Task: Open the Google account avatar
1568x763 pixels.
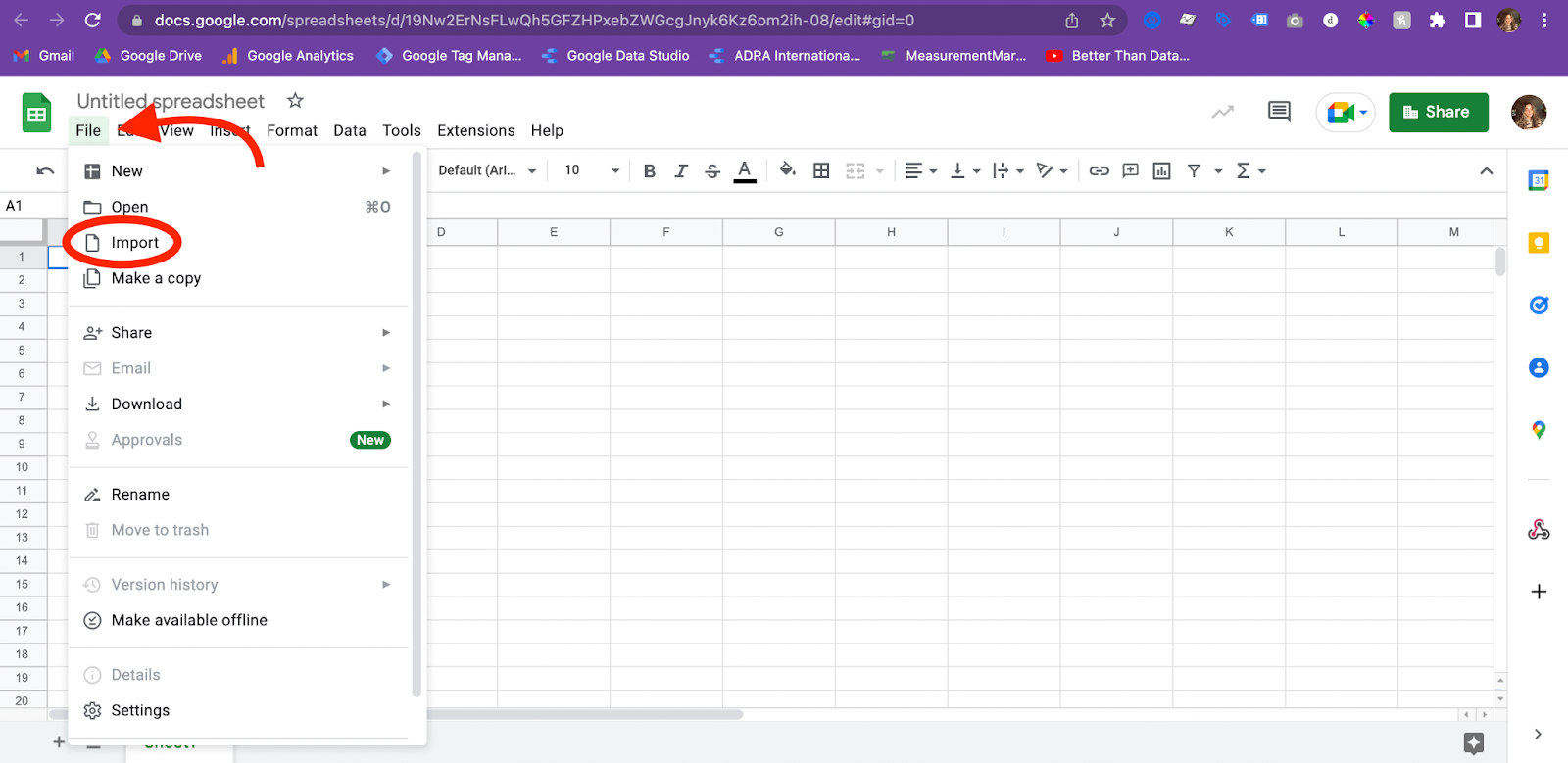Action: (1529, 113)
